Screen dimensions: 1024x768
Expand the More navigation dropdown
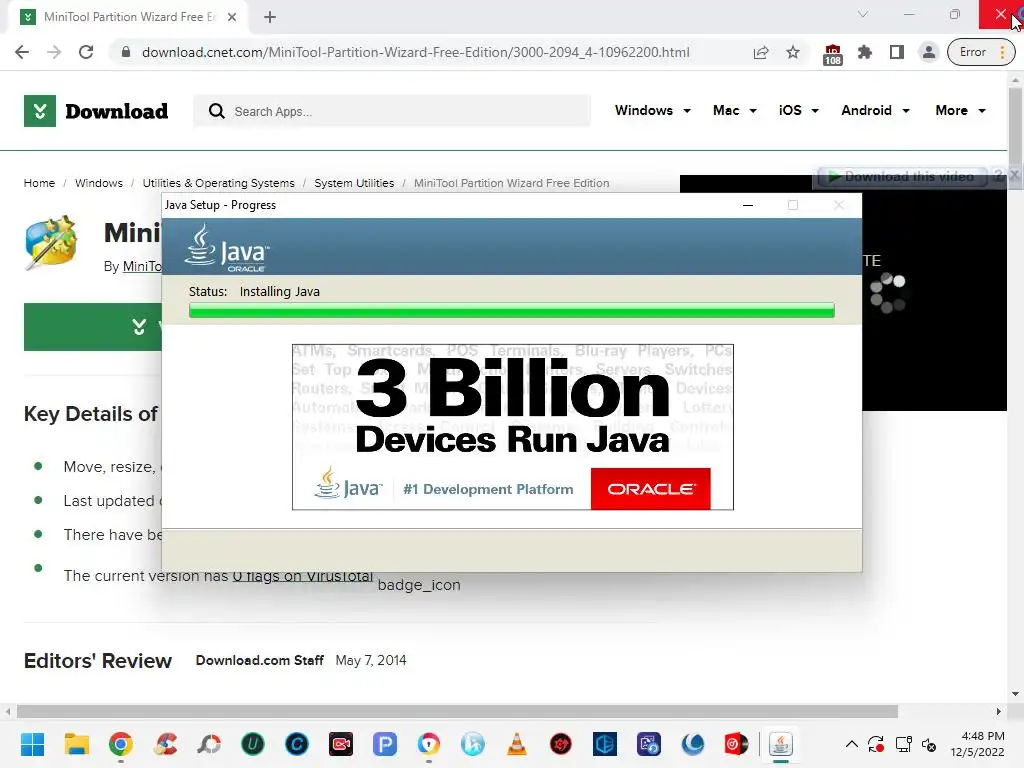tap(960, 110)
